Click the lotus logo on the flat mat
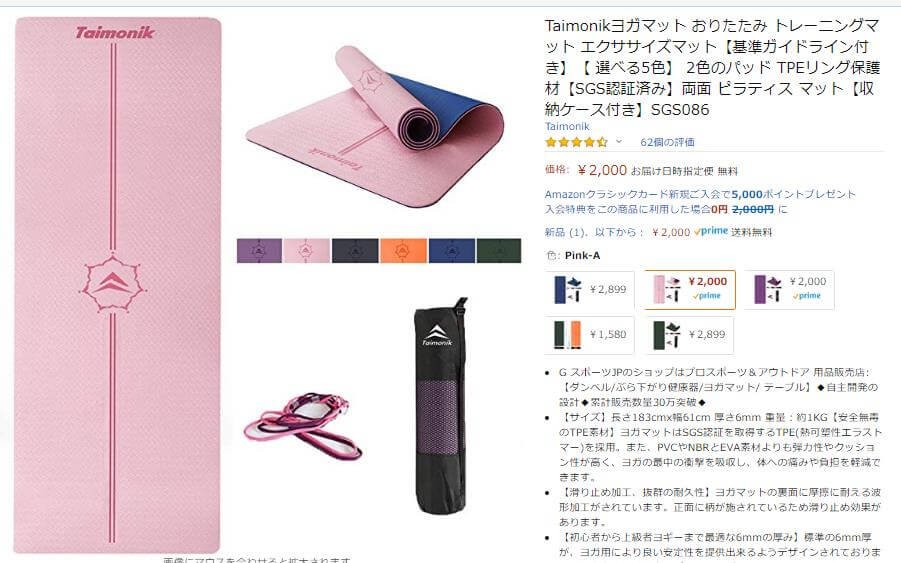Screen dimensions: 901x563 (113, 283)
